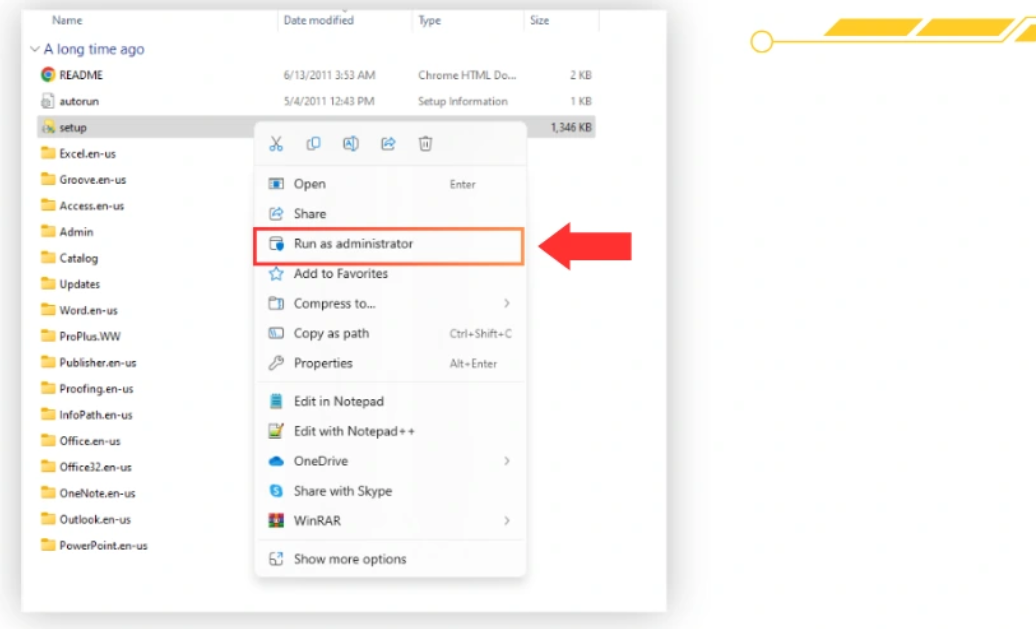Image resolution: width=1036 pixels, height=629 pixels.
Task: Click the Delete trash can icon
Action: pyautogui.click(x=425, y=144)
